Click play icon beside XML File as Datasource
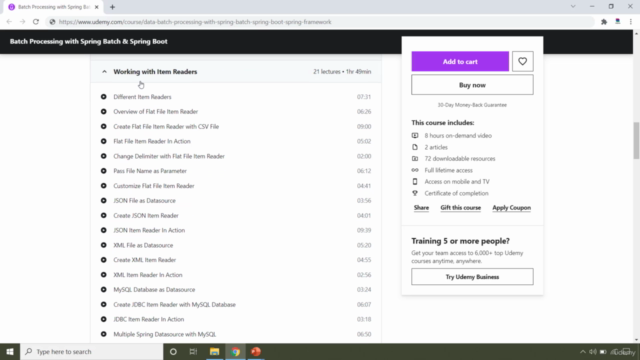640x360 pixels. click(x=104, y=245)
